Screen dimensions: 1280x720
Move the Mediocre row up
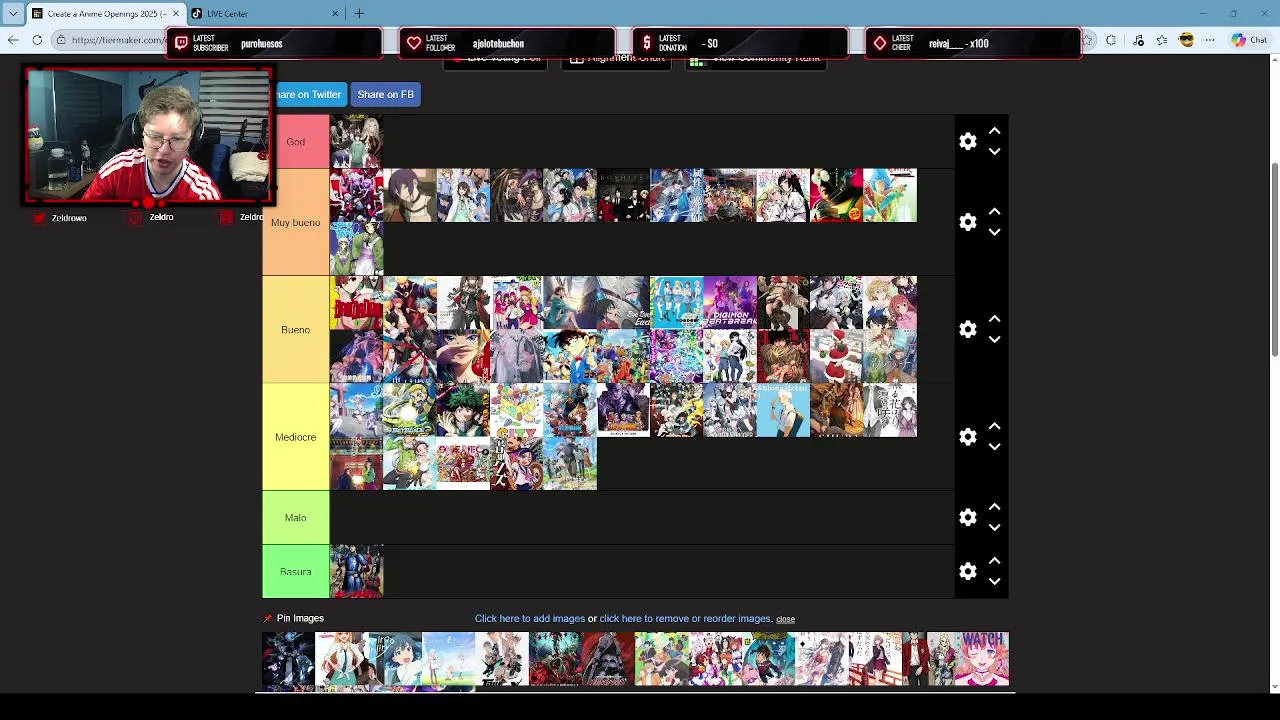994,426
